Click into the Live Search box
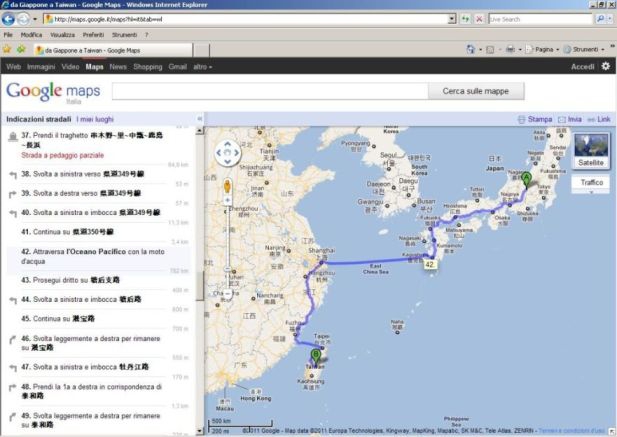 540,19
